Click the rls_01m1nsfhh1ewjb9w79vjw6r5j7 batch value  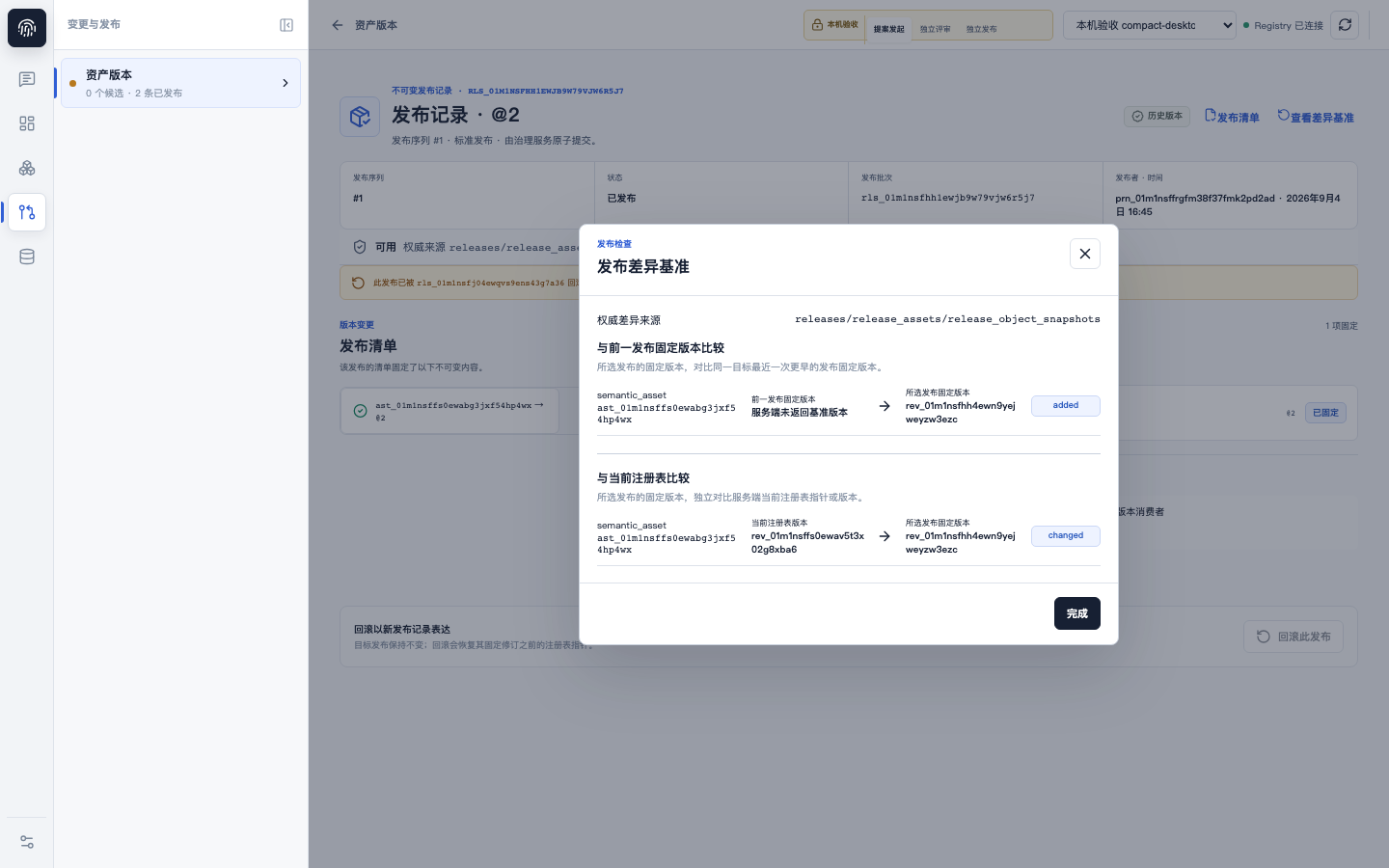(x=948, y=198)
